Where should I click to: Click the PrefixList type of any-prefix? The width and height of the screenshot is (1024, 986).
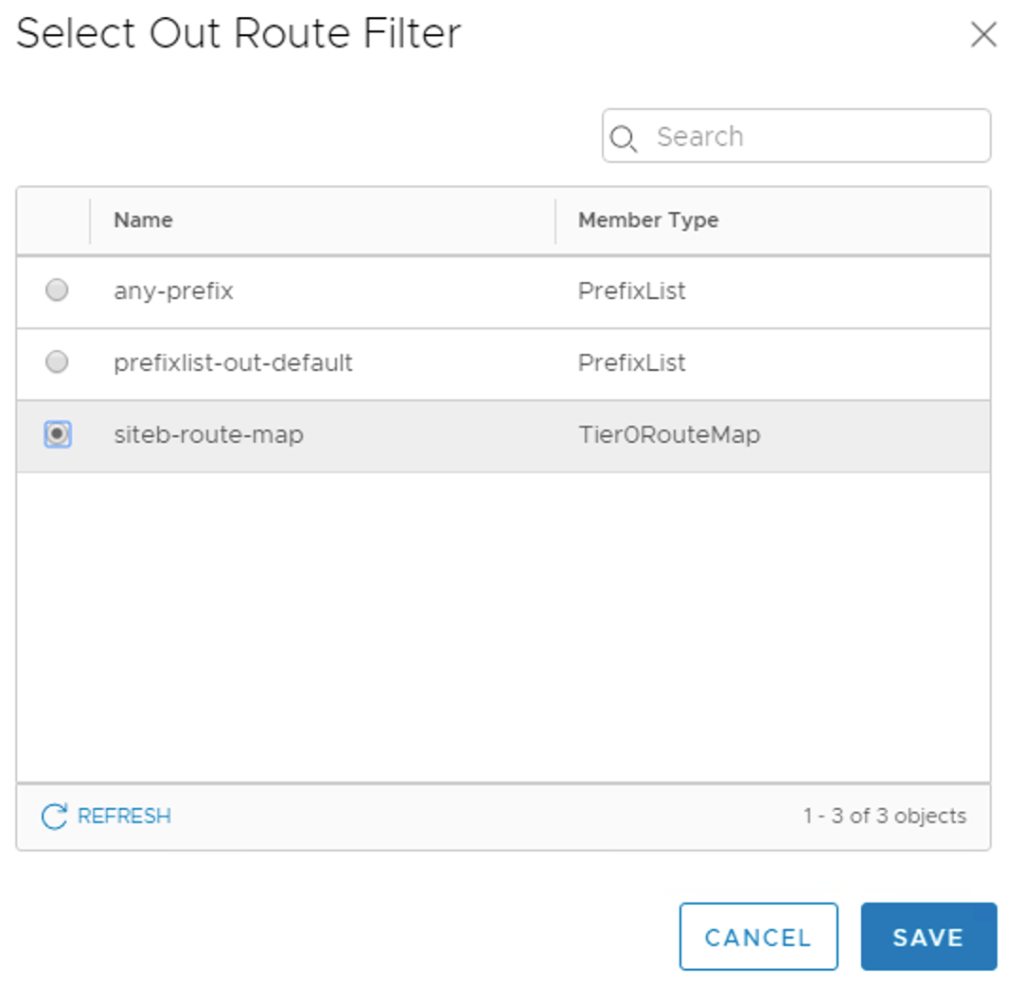point(631,290)
